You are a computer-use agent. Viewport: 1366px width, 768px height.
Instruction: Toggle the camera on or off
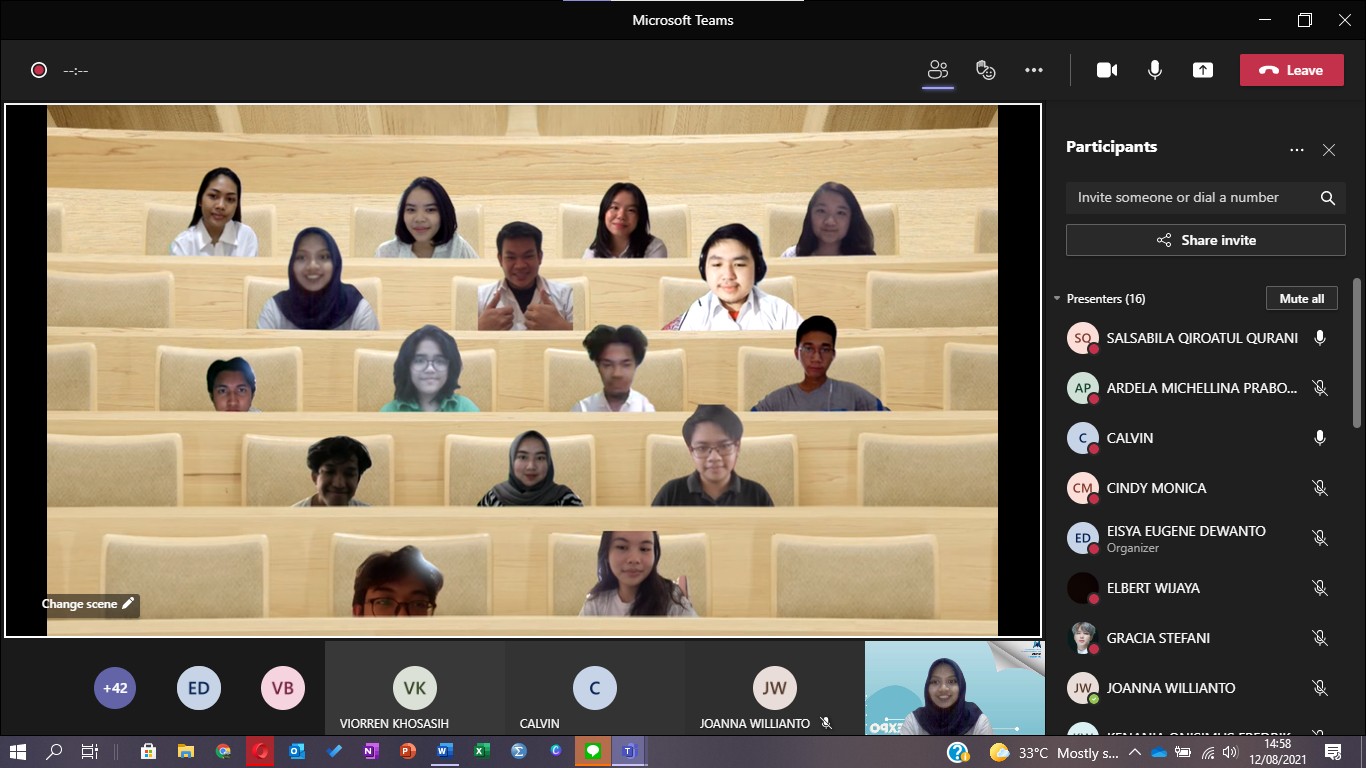(x=1107, y=70)
